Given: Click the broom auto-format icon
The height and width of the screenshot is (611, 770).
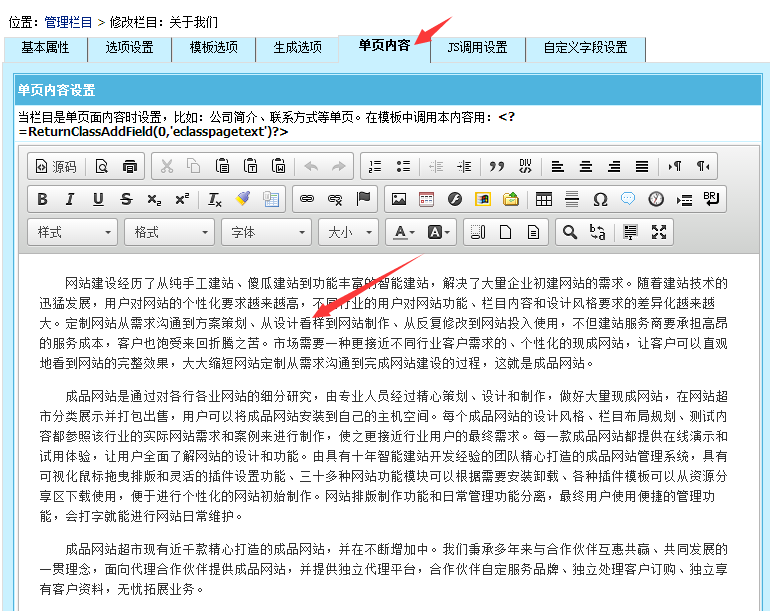Looking at the screenshot, I should [x=243, y=199].
